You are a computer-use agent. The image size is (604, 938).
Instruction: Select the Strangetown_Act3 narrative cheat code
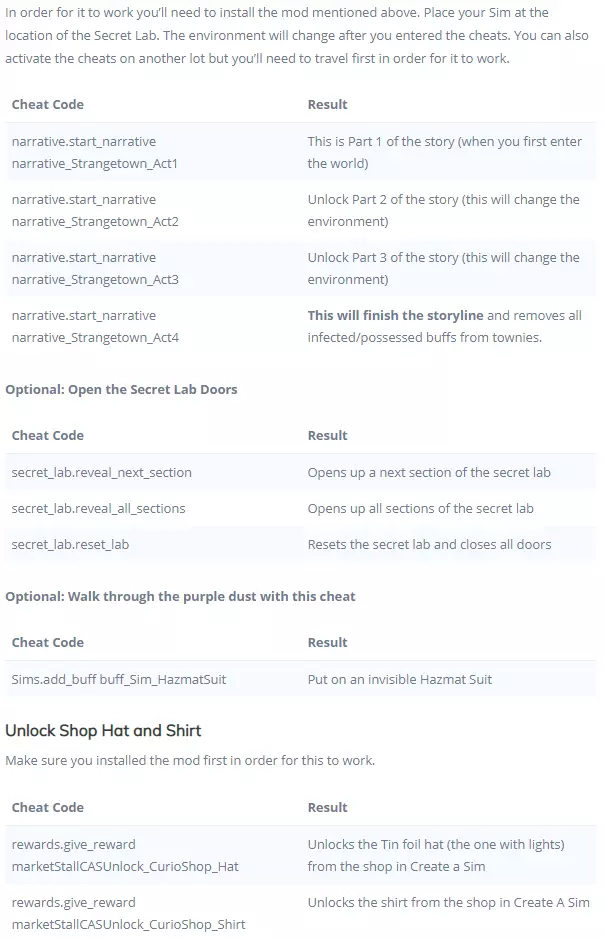tap(95, 268)
